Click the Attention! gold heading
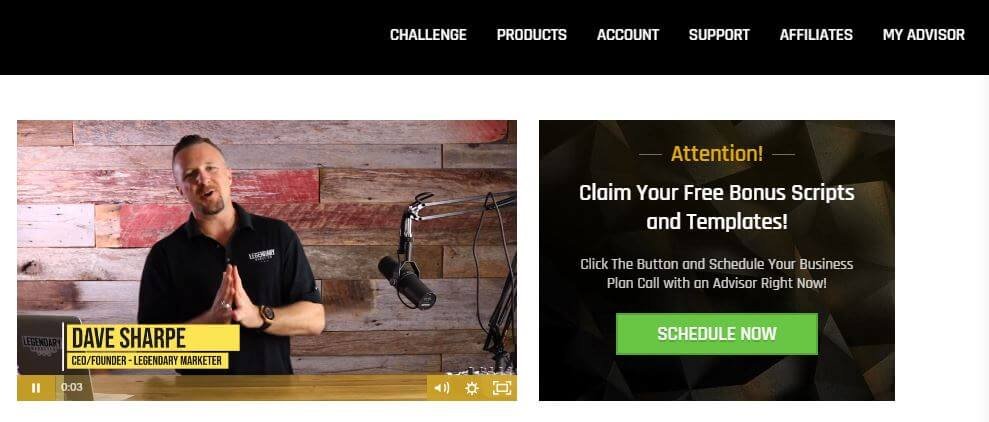The height and width of the screenshot is (422, 989). (717, 153)
